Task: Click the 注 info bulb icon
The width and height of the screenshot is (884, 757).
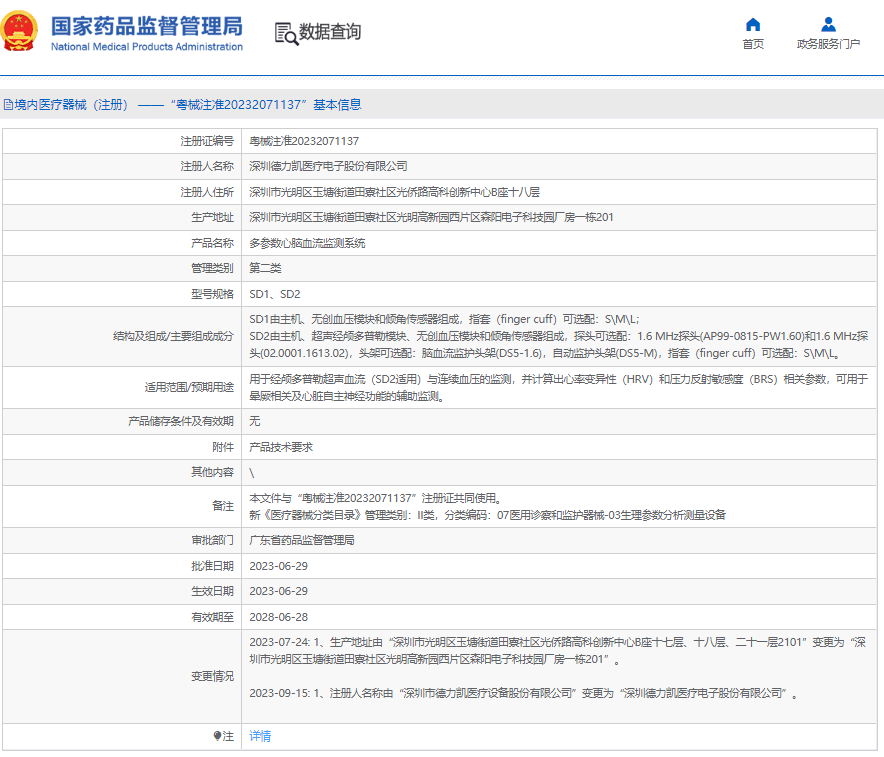Action: click(218, 736)
